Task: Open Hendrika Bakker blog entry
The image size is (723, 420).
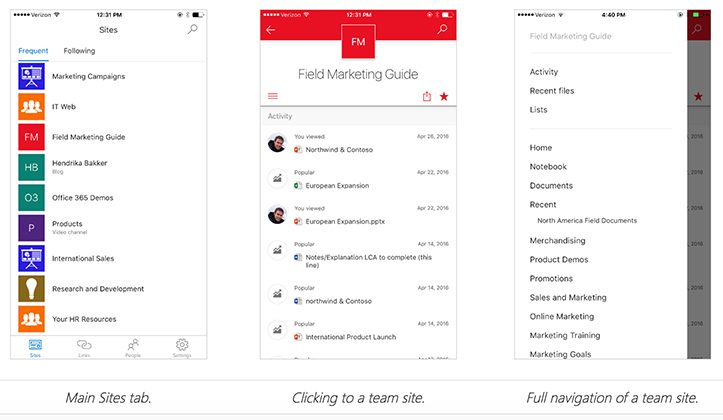Action: tap(79, 167)
